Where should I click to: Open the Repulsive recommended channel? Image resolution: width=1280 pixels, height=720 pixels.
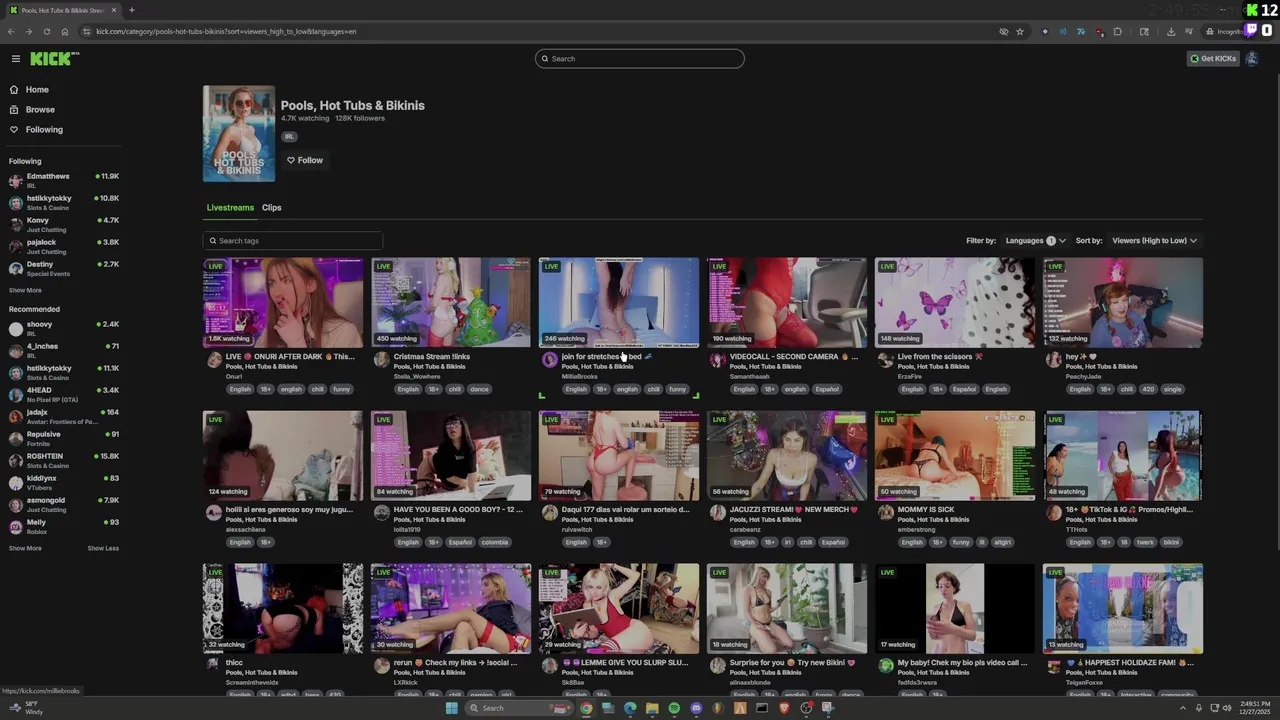[63, 438]
